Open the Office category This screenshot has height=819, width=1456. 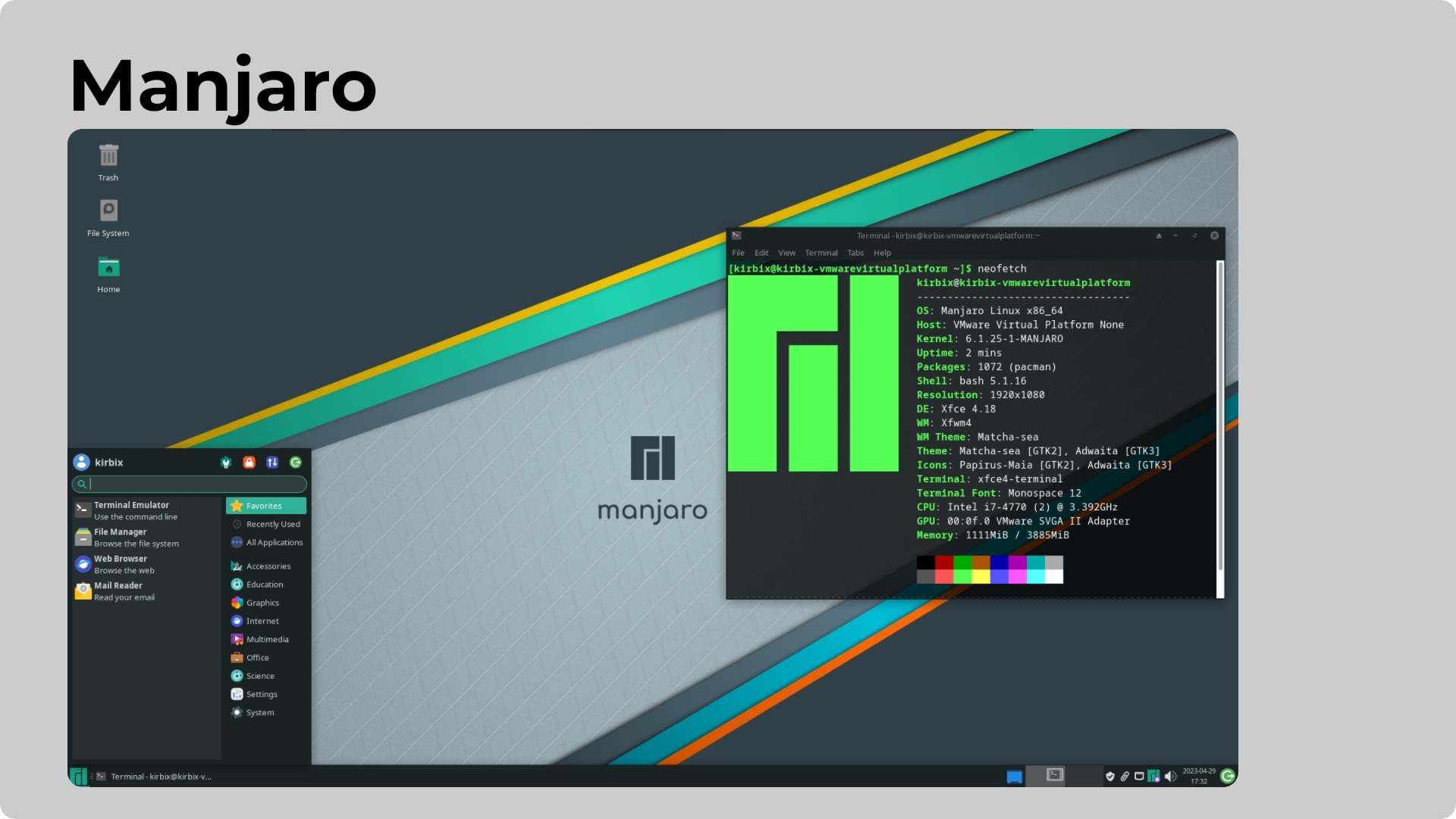[x=266, y=657]
